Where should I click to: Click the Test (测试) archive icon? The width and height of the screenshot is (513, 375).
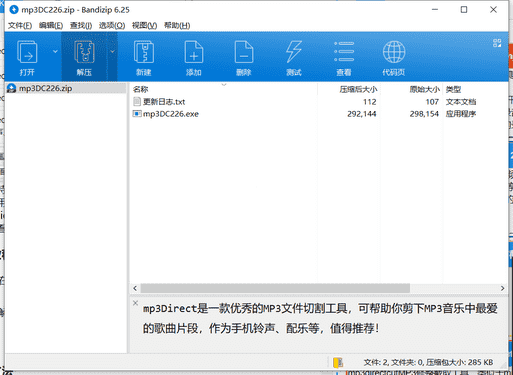[294, 58]
